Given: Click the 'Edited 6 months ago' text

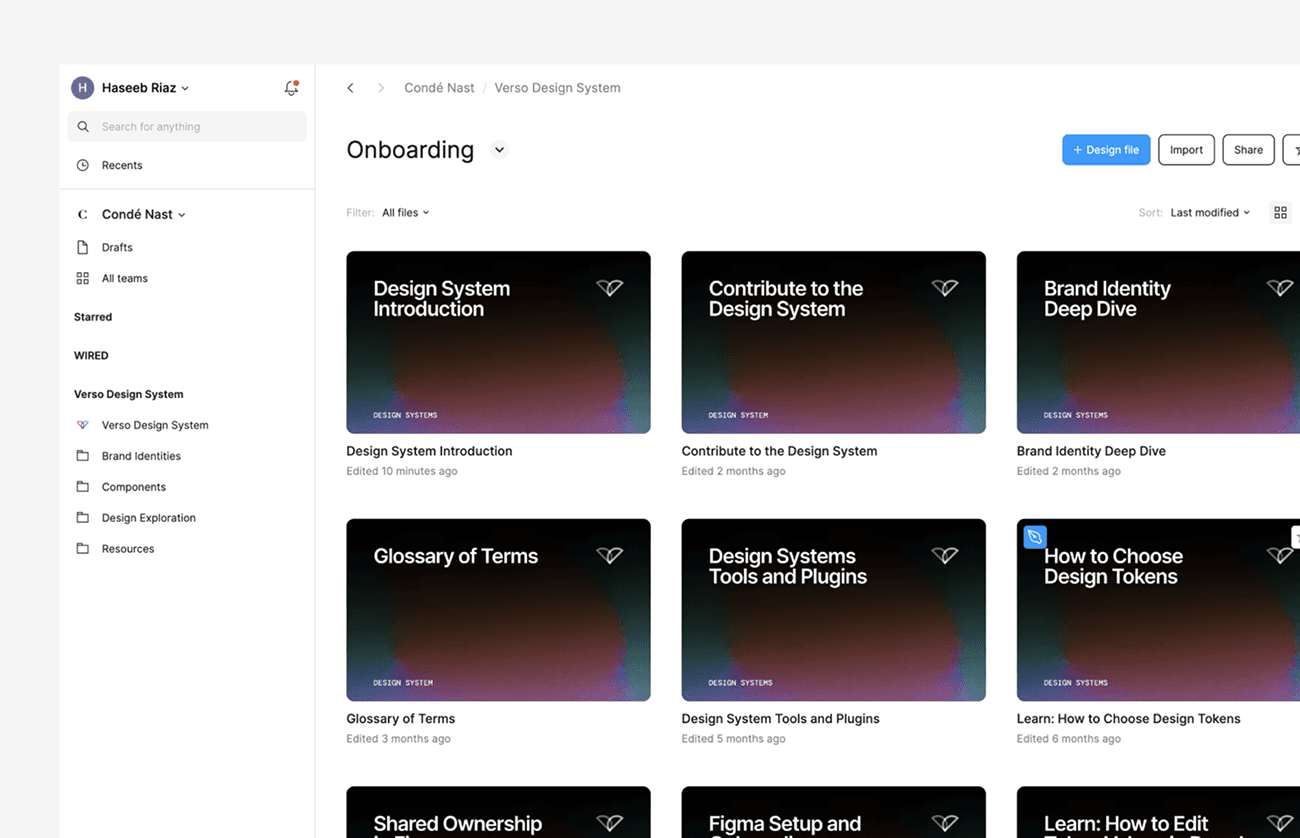Looking at the screenshot, I should (x=1068, y=739).
